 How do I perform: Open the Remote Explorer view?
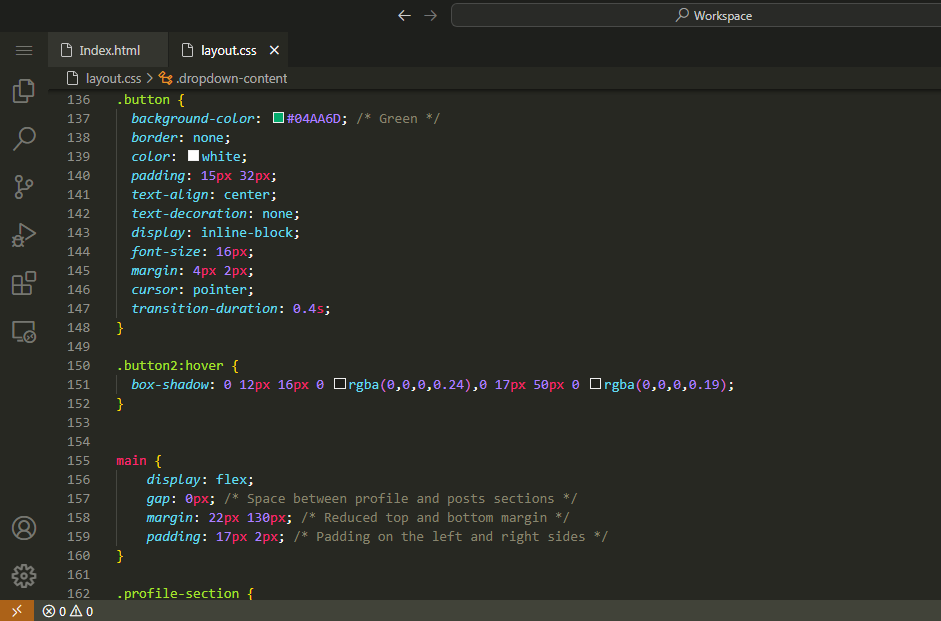[x=24, y=331]
